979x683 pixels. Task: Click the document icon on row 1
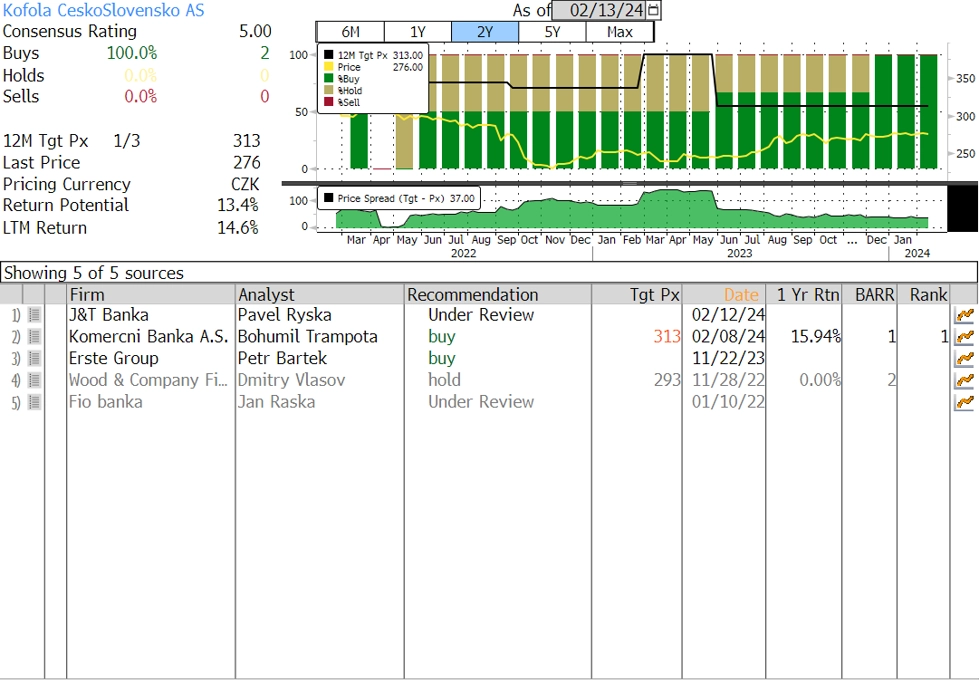point(34,315)
